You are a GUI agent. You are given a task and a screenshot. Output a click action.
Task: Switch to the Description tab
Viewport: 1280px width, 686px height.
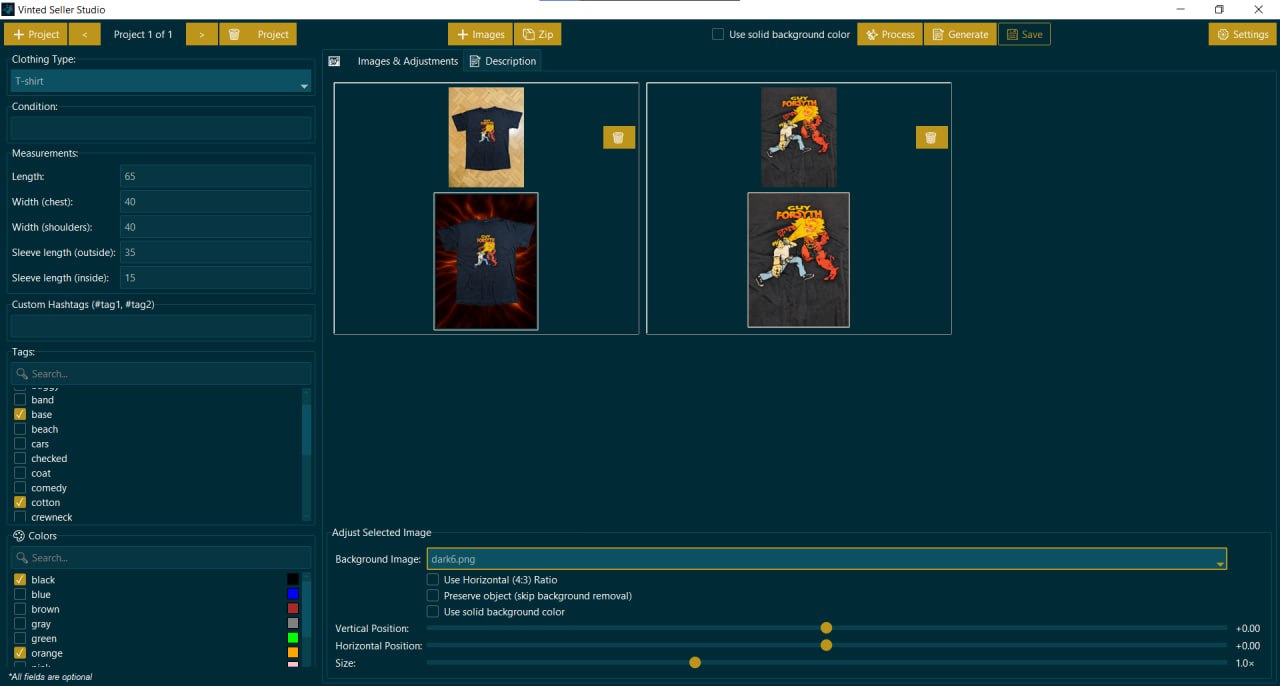pos(503,61)
